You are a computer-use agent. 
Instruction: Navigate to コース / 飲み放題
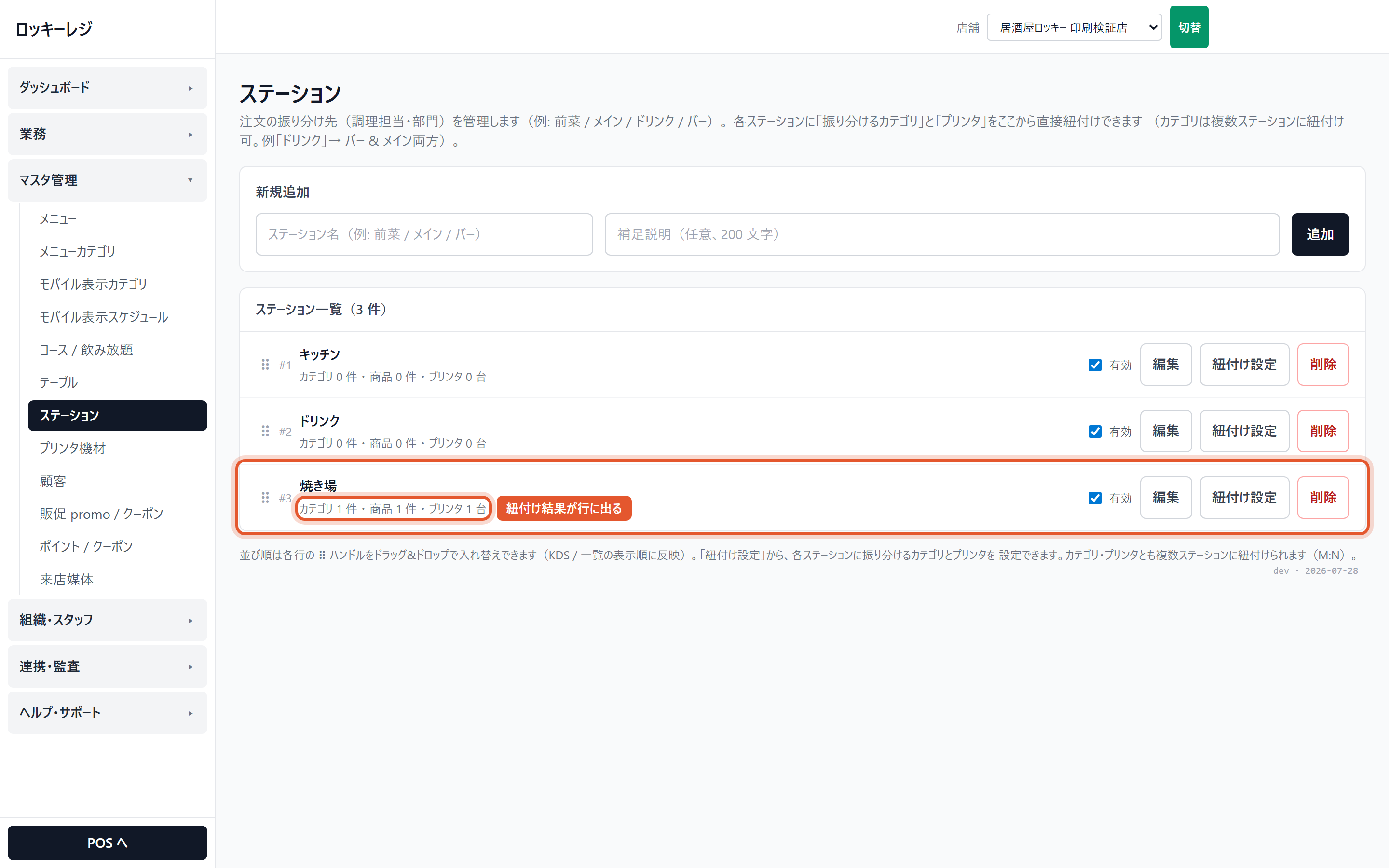pos(117,350)
